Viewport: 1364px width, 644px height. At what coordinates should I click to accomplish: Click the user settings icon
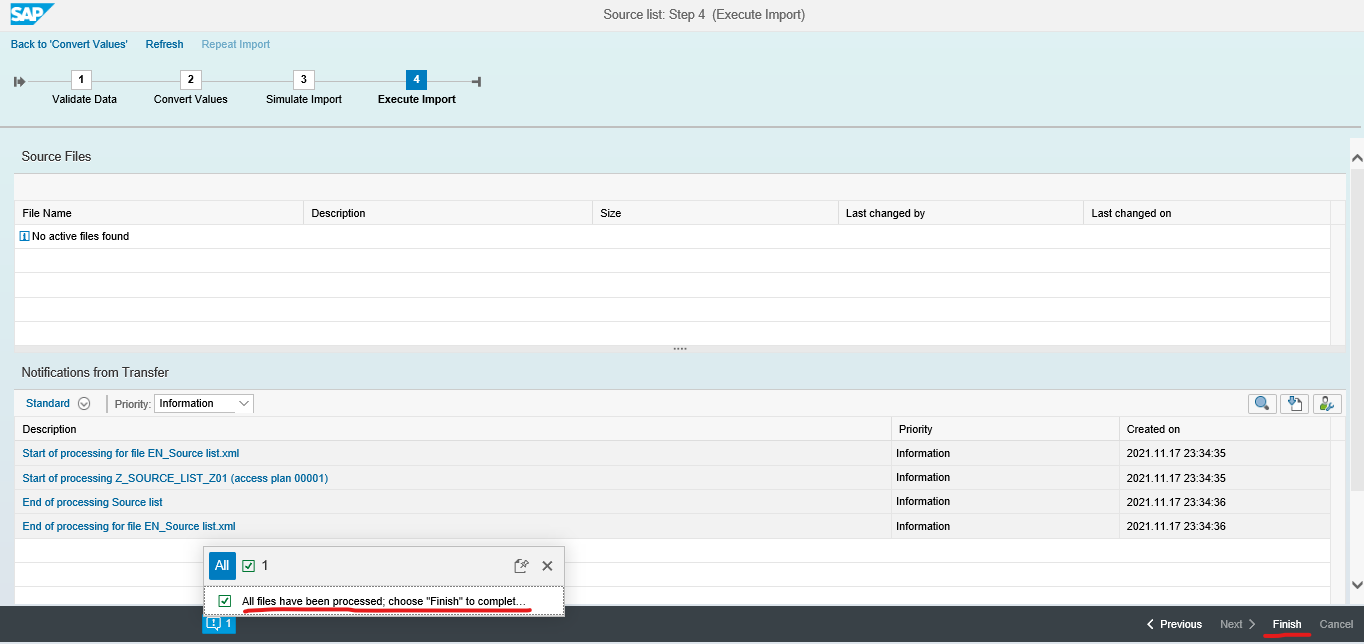[1326, 403]
